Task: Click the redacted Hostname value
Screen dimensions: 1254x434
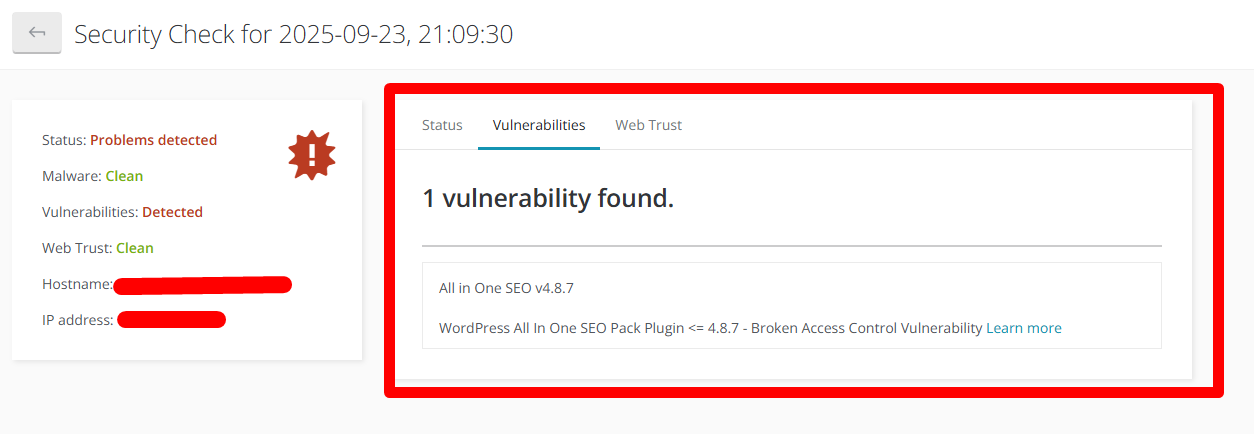Action: tap(203, 285)
